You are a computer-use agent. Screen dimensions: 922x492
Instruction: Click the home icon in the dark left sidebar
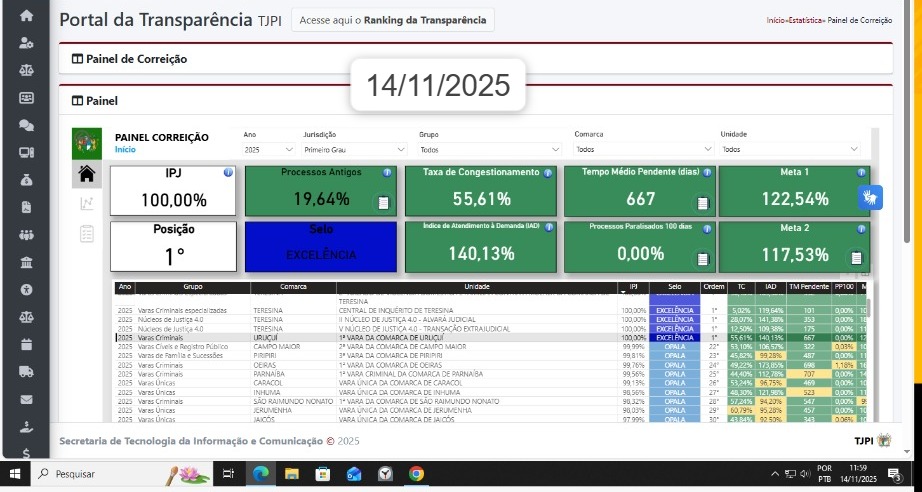coord(26,16)
